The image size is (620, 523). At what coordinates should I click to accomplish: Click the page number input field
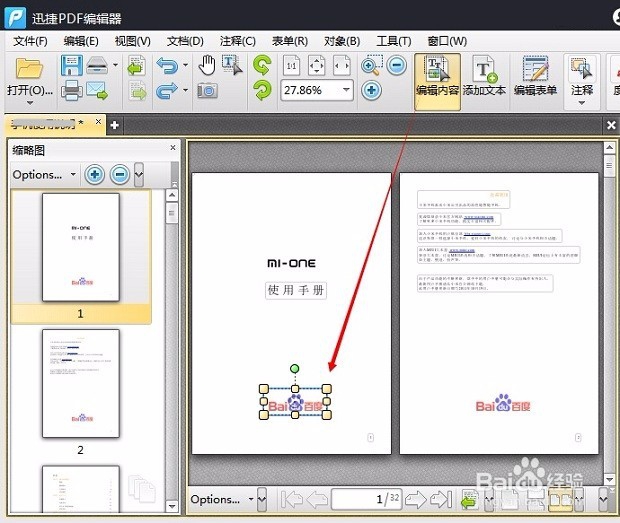[x=366, y=499]
